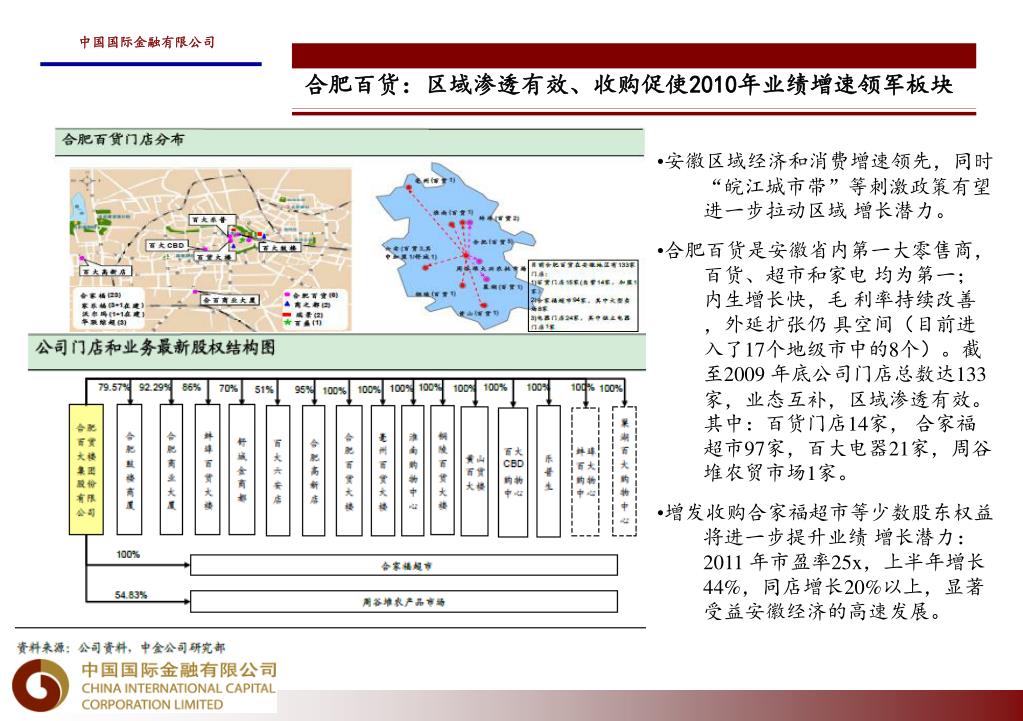Click the 舒城金商都 box
Viewport: 1023px width, 721px height.
tap(242, 470)
